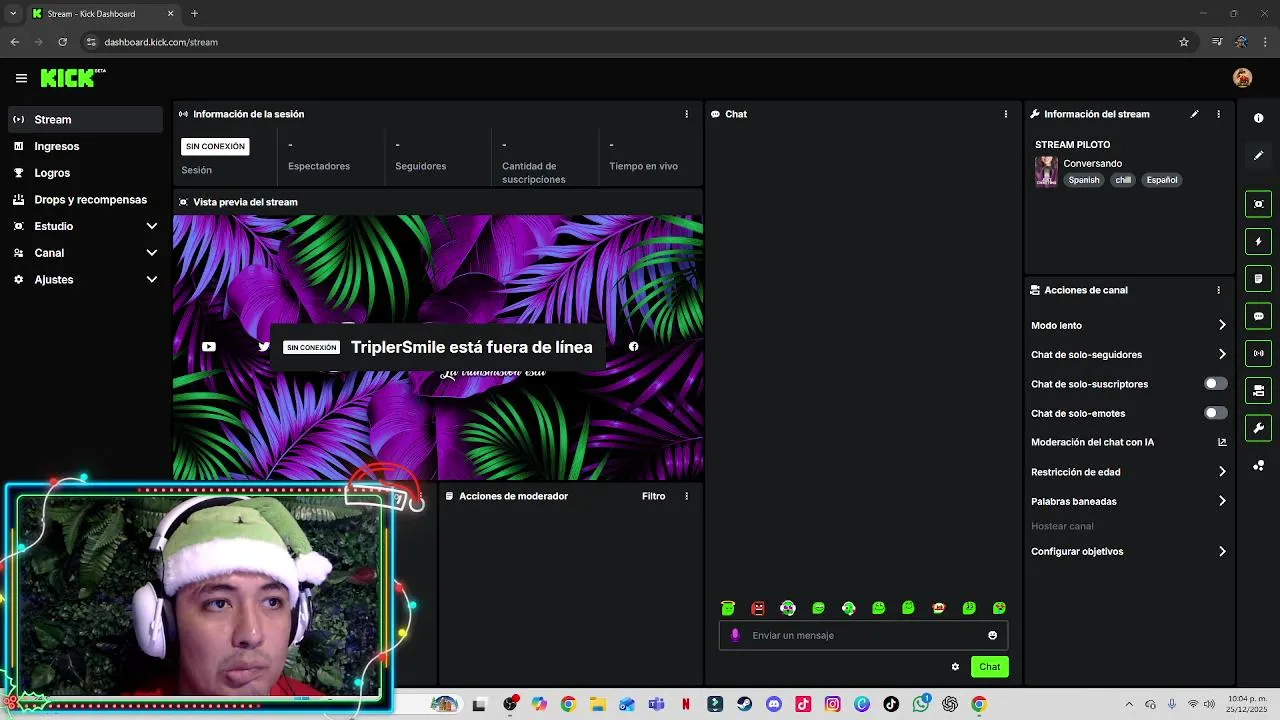This screenshot has height=720, width=1280.
Task: Open WhatsApp from the taskbar
Action: [920, 704]
